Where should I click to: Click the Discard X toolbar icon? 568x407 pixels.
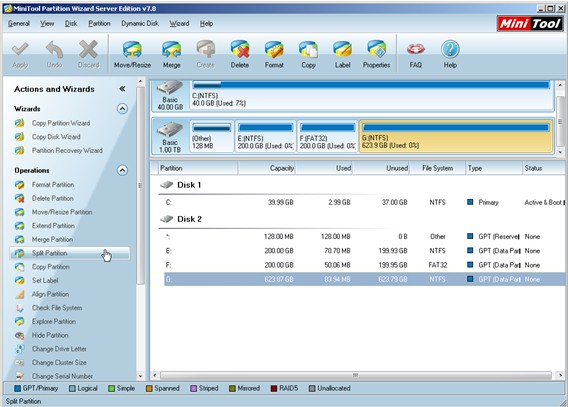(88, 50)
